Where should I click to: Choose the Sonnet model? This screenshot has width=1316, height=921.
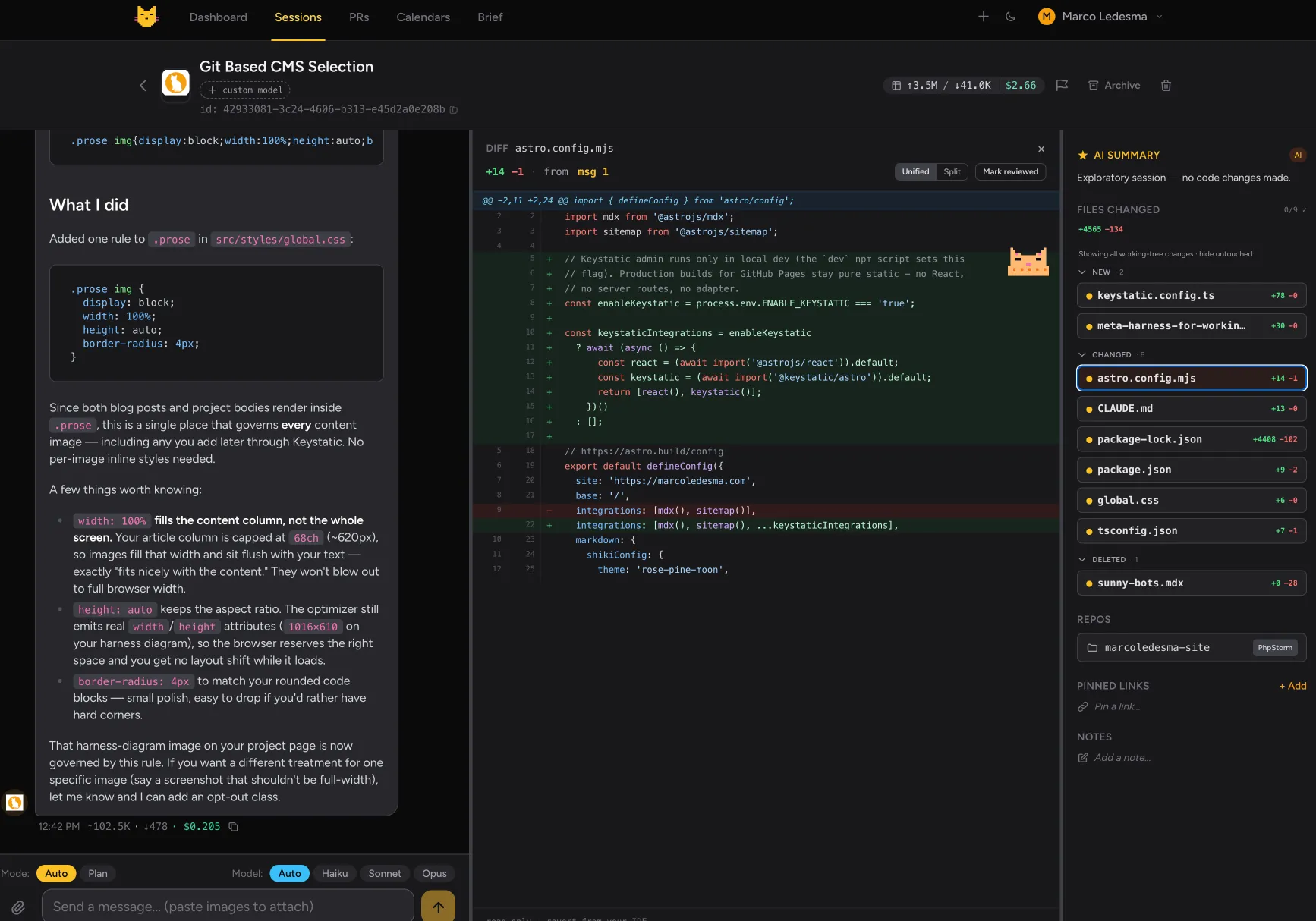click(385, 874)
